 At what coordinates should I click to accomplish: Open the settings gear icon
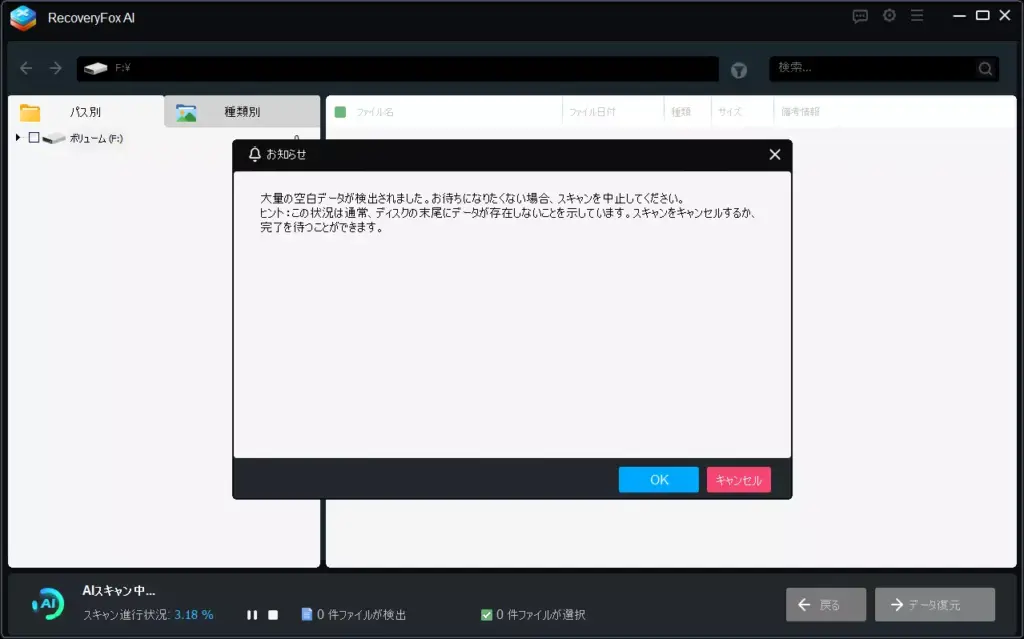click(x=889, y=15)
